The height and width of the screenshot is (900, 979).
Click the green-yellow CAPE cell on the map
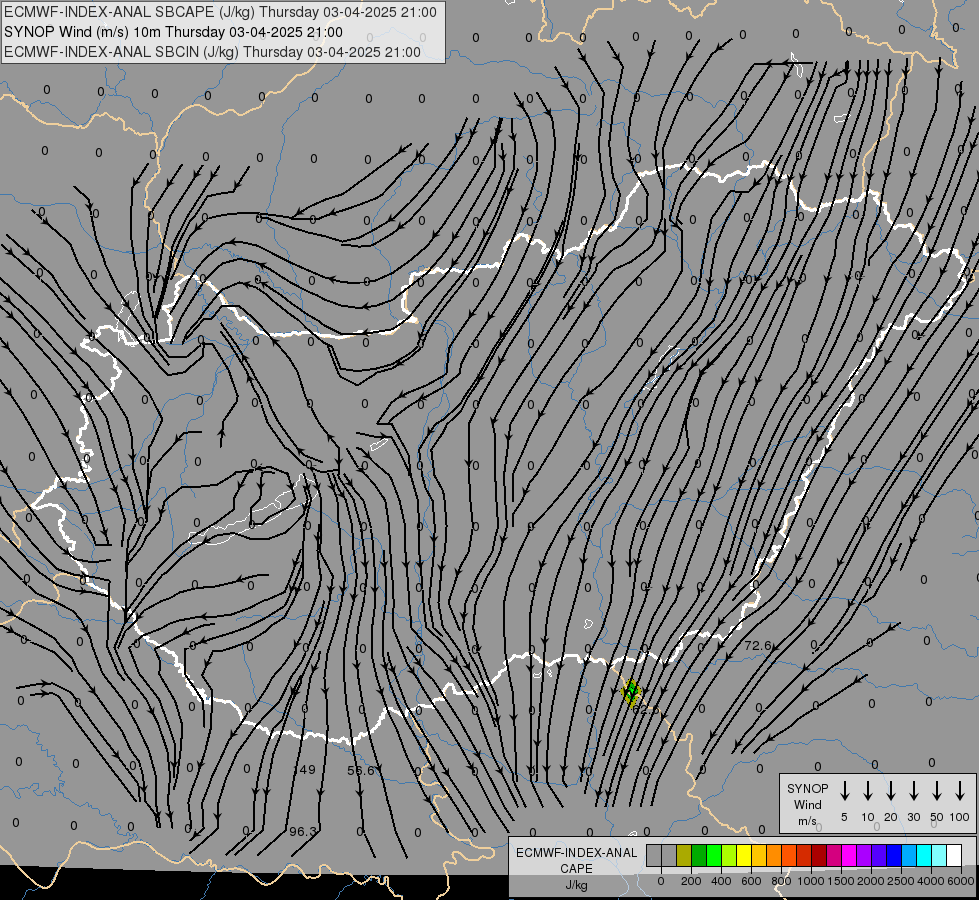coord(631,692)
